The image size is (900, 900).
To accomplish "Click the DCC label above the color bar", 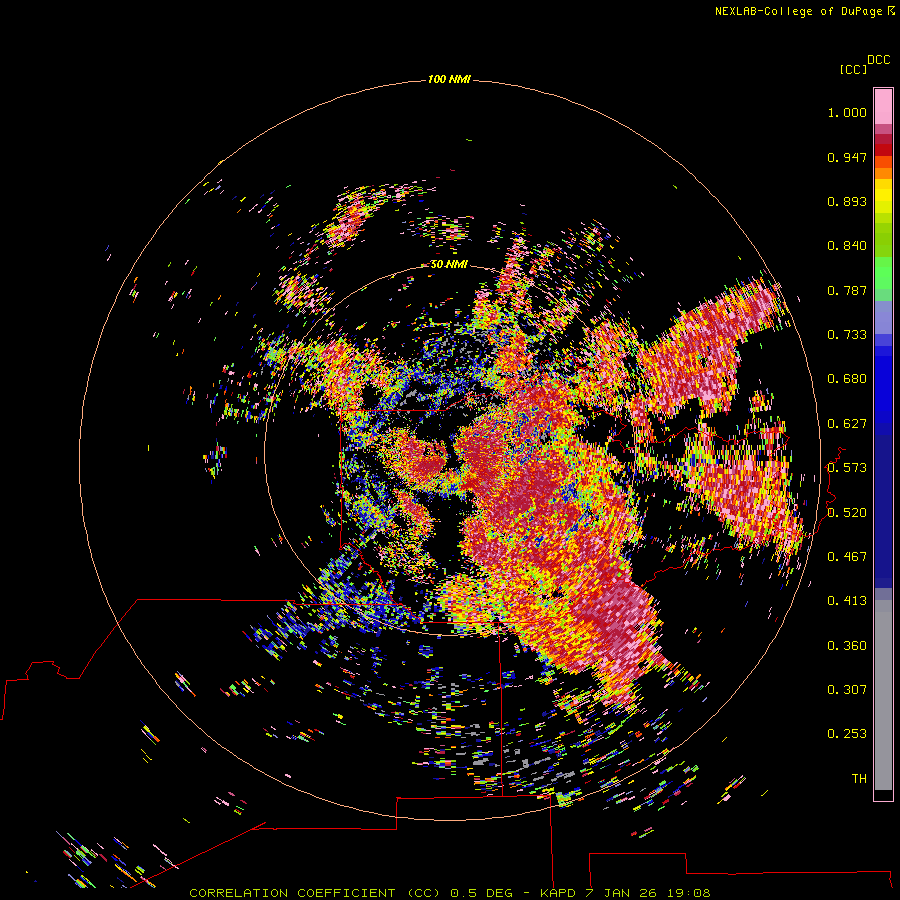I will [x=879, y=60].
